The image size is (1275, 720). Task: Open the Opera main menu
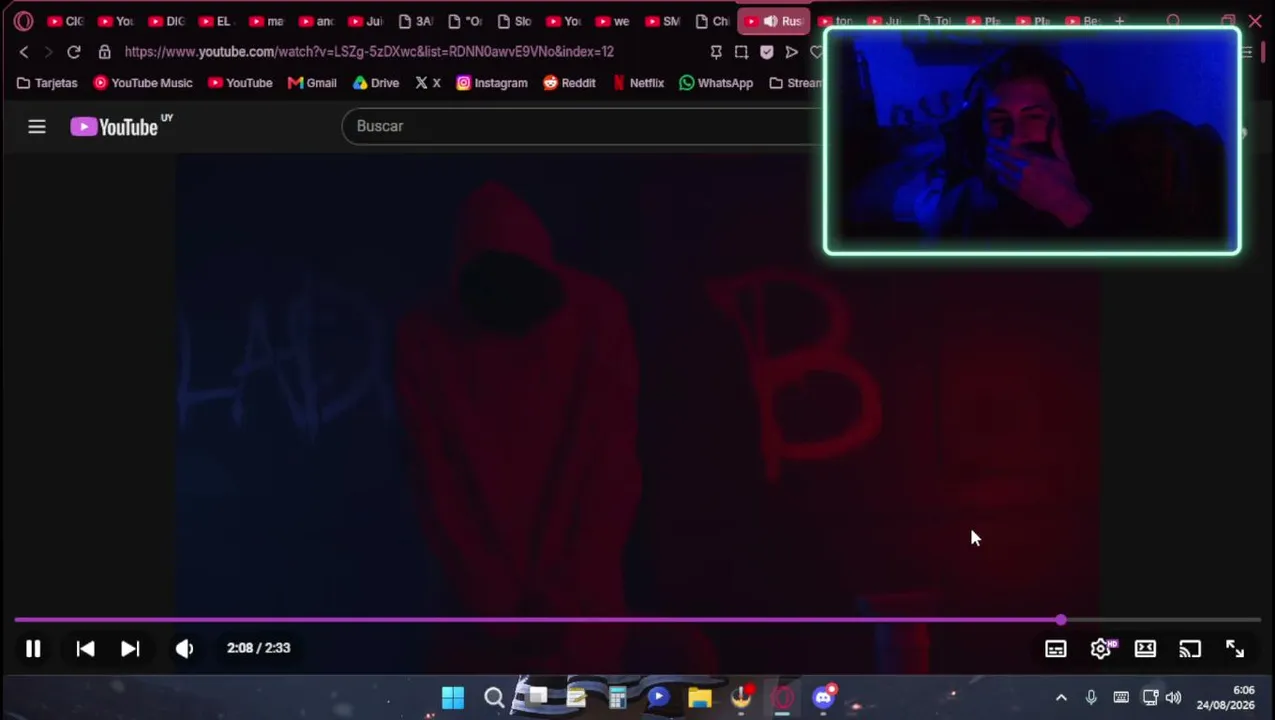click(x=23, y=21)
